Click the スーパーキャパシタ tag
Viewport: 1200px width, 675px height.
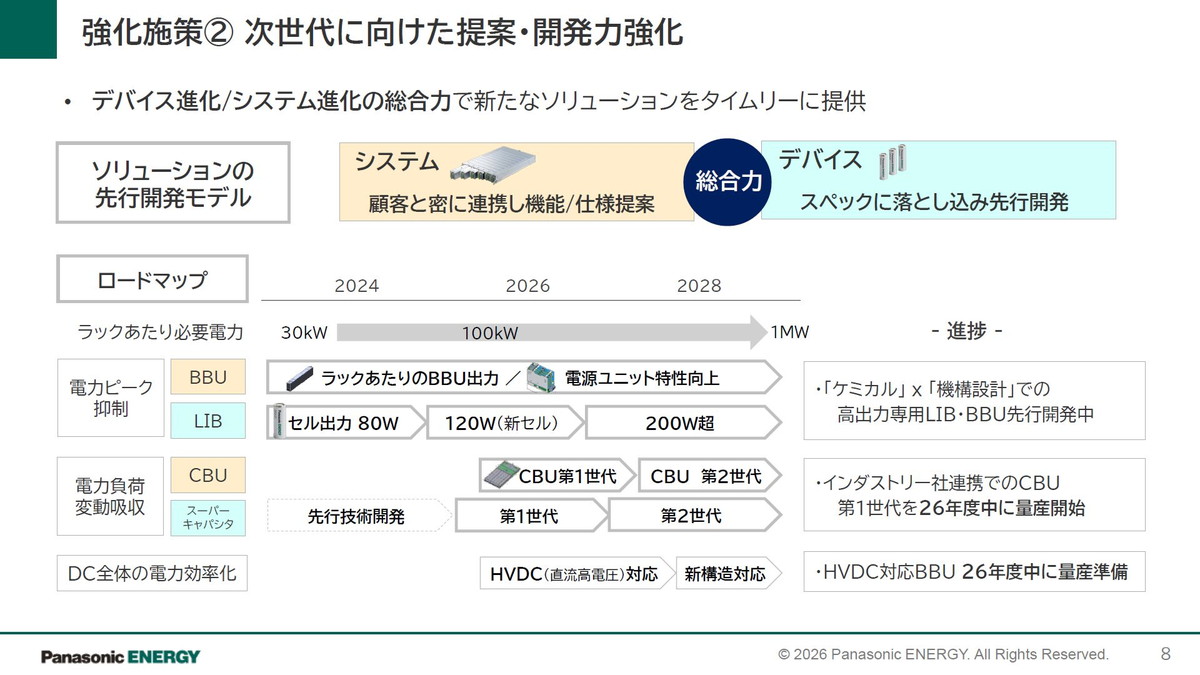click(209, 516)
